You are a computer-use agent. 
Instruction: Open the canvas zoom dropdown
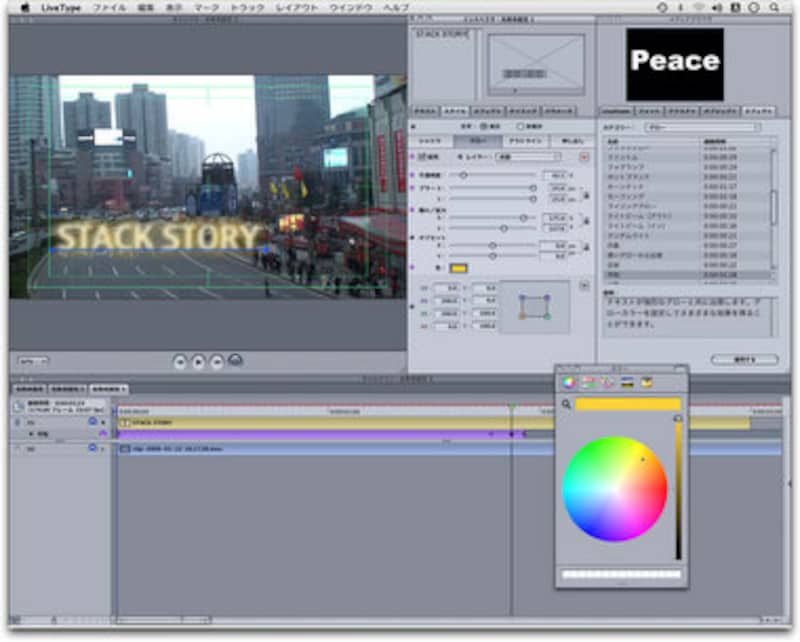[33, 360]
